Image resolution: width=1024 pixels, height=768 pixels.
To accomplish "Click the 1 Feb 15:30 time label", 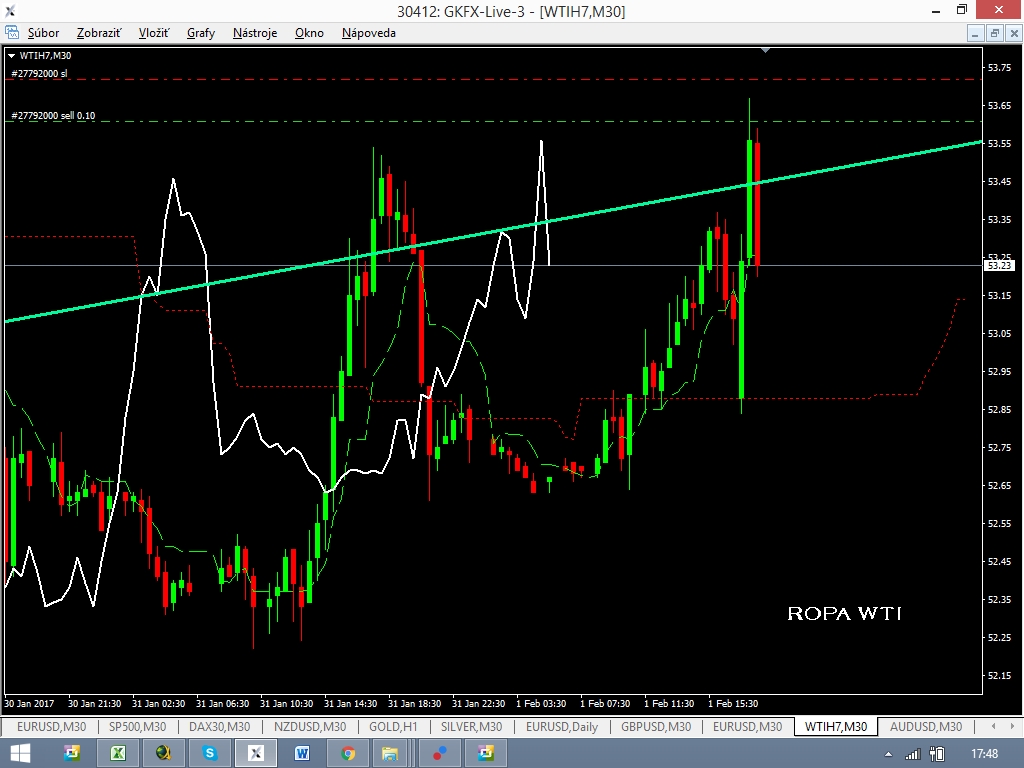I will tap(733, 703).
